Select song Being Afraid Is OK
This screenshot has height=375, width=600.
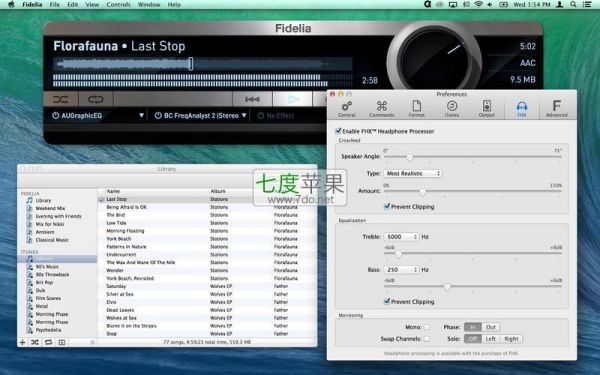[126, 207]
